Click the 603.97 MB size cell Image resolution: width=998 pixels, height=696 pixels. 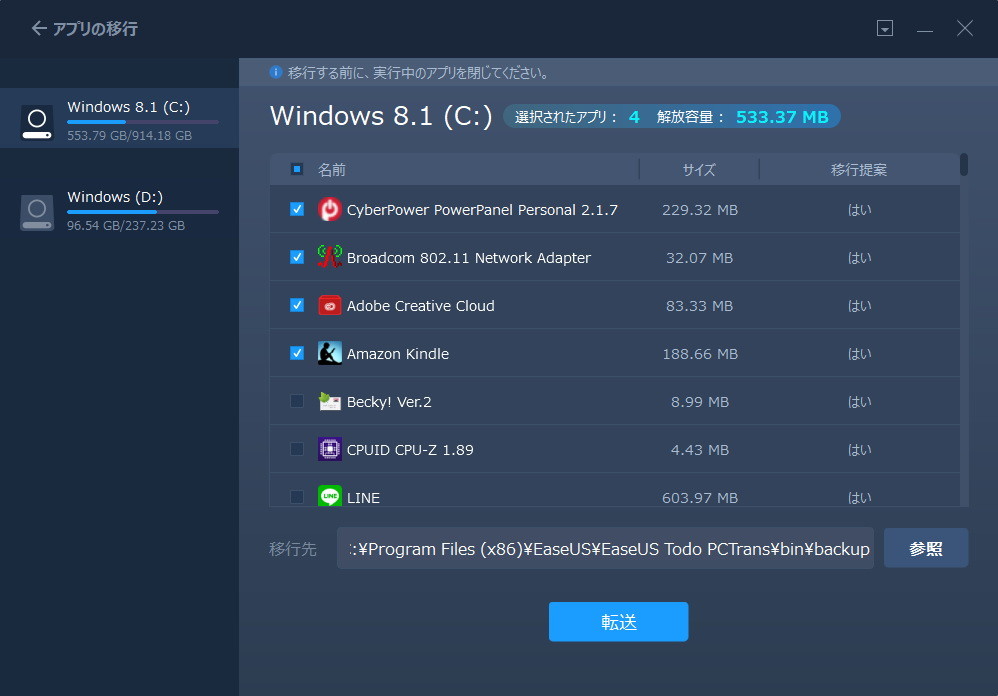point(699,498)
